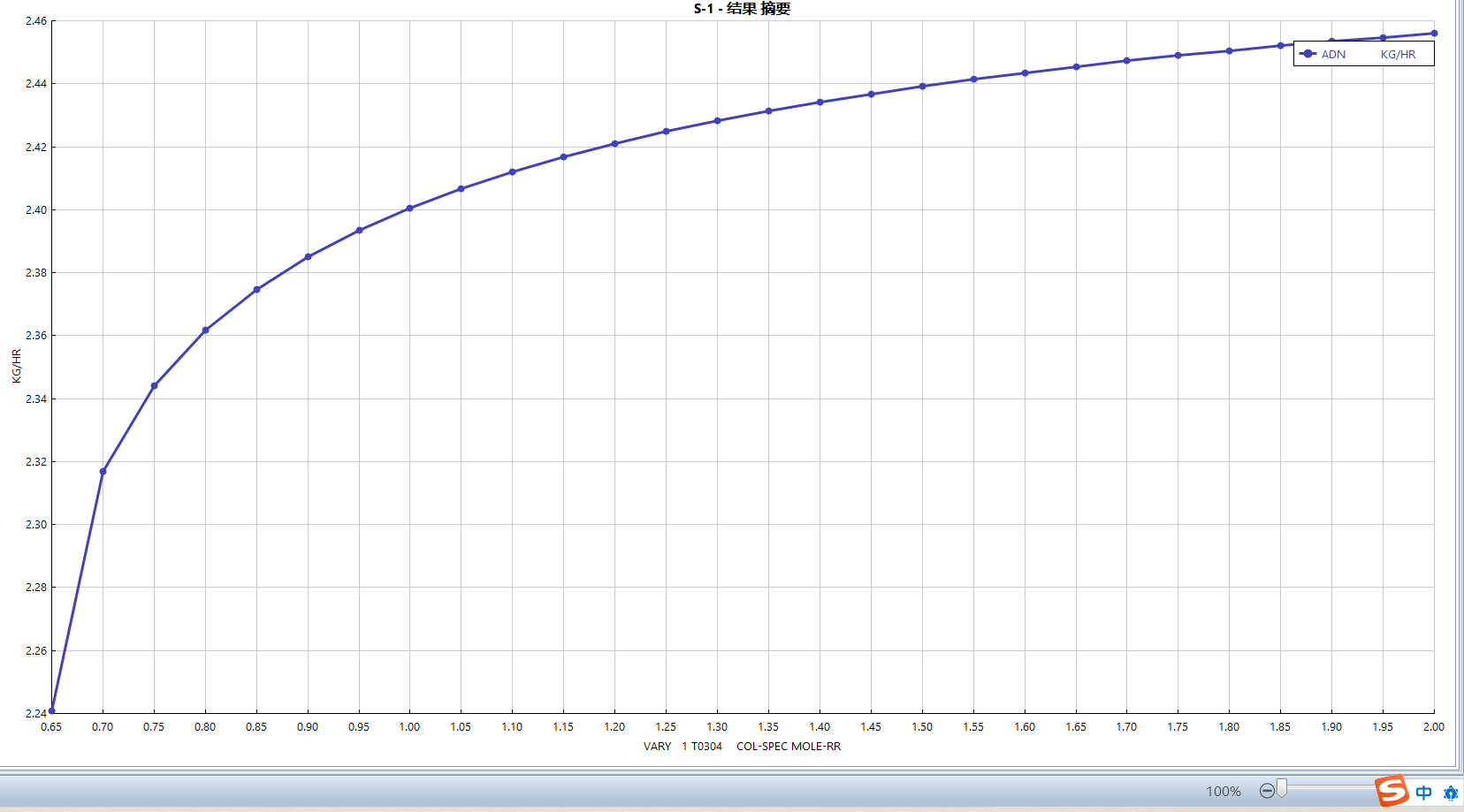Select the chart title S-1 - 结果 摘要
Image resolution: width=1464 pixels, height=812 pixels.
click(x=742, y=9)
